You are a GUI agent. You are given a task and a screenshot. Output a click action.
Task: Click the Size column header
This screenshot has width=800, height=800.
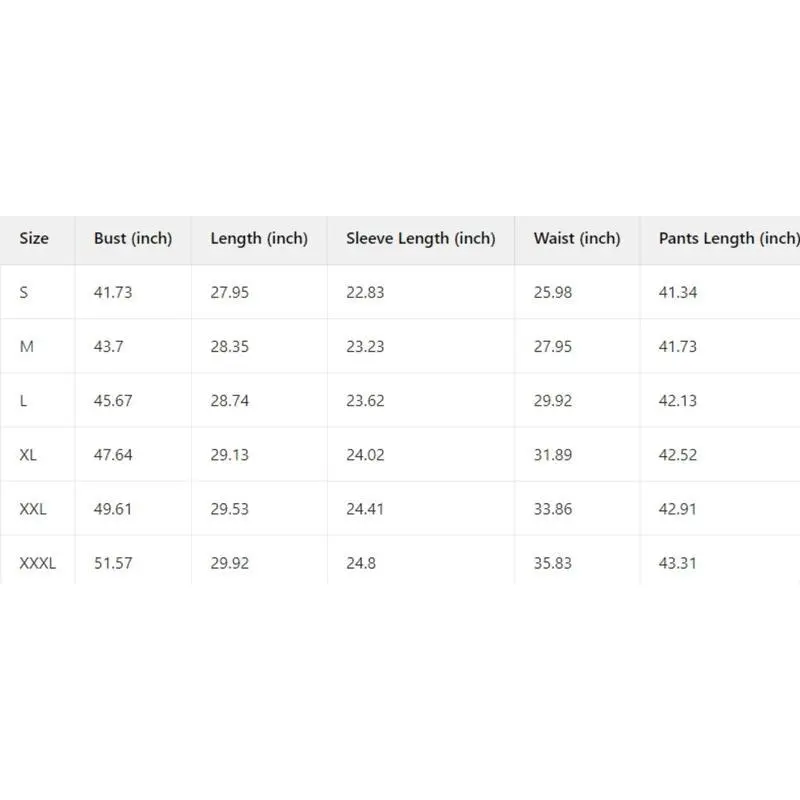[34, 238]
